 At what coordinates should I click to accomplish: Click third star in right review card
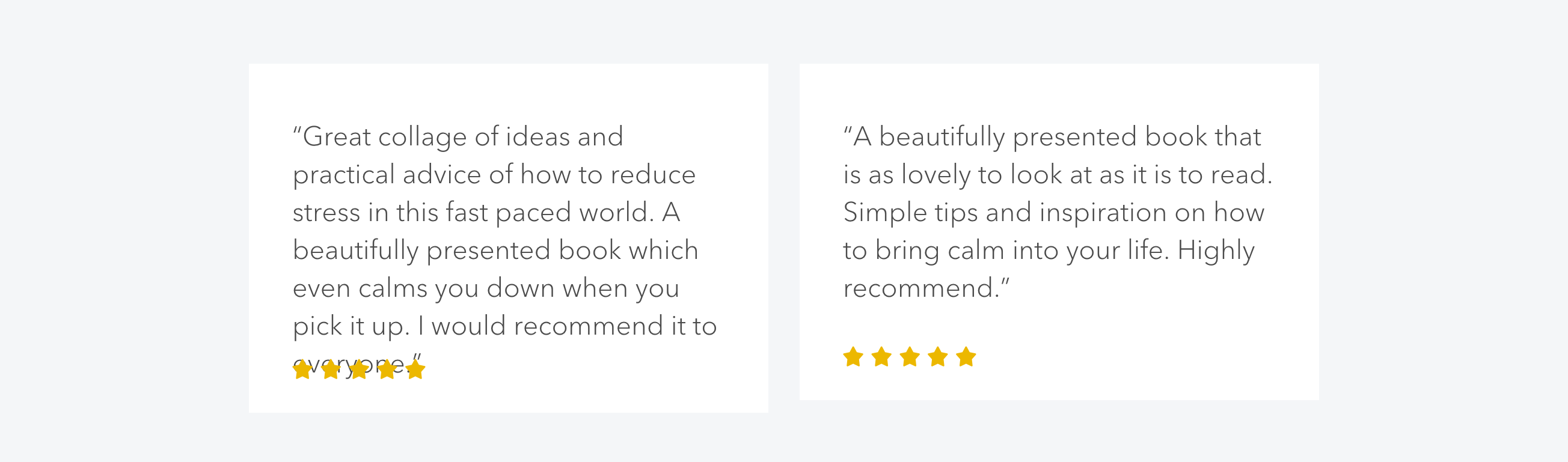(x=910, y=357)
